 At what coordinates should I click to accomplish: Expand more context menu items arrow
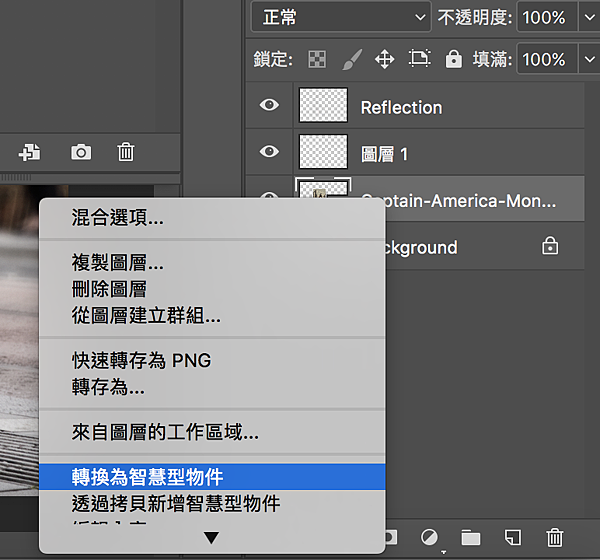point(212,538)
